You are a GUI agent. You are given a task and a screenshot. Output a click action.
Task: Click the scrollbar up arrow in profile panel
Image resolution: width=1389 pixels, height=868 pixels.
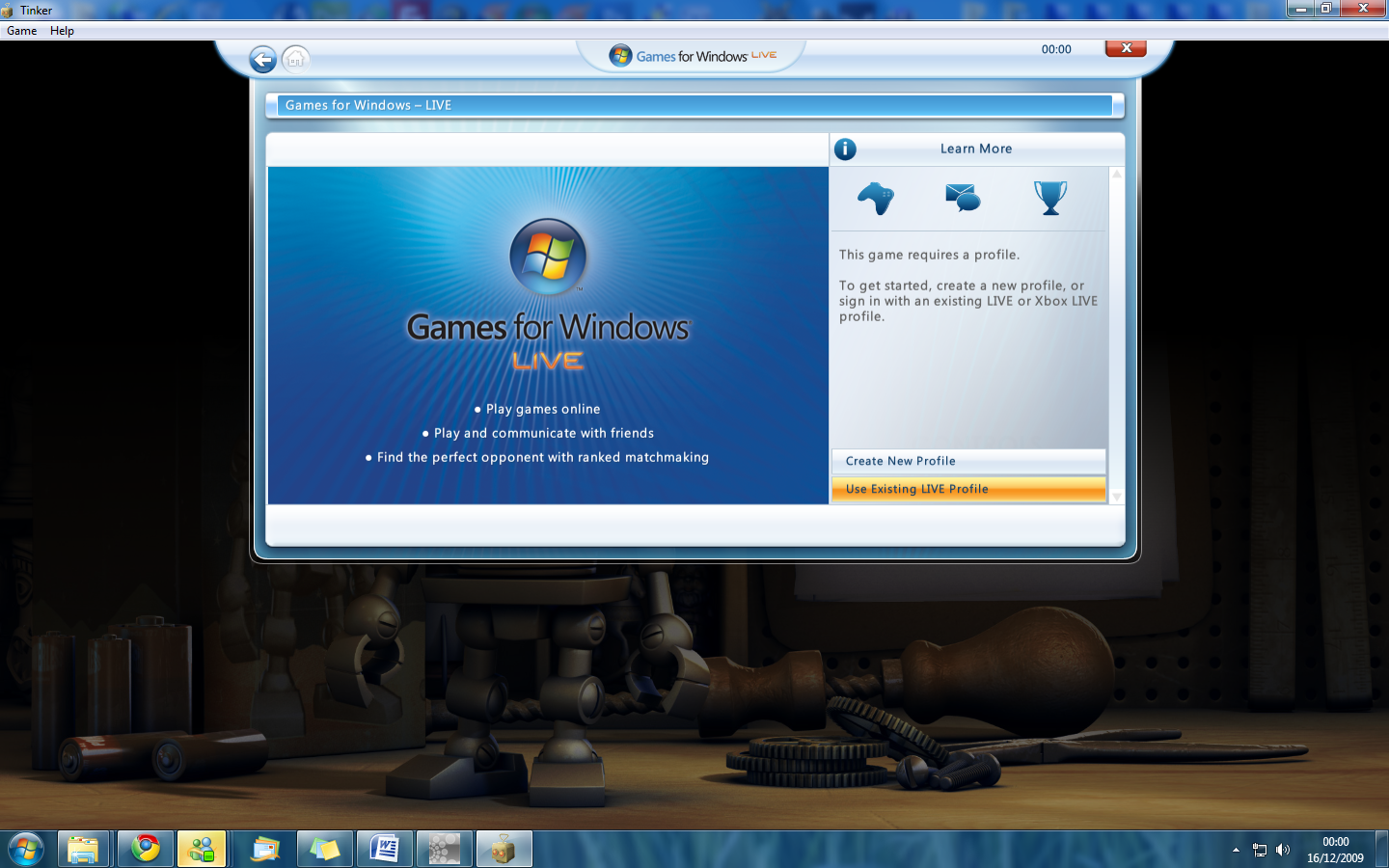[x=1117, y=175]
